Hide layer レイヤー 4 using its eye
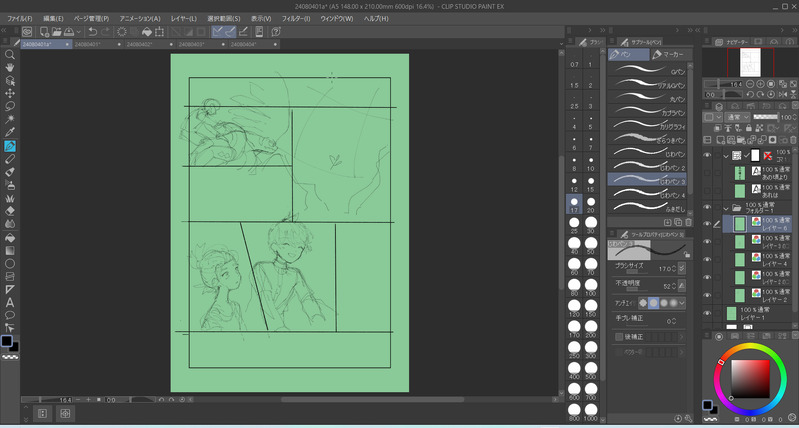 point(707,259)
